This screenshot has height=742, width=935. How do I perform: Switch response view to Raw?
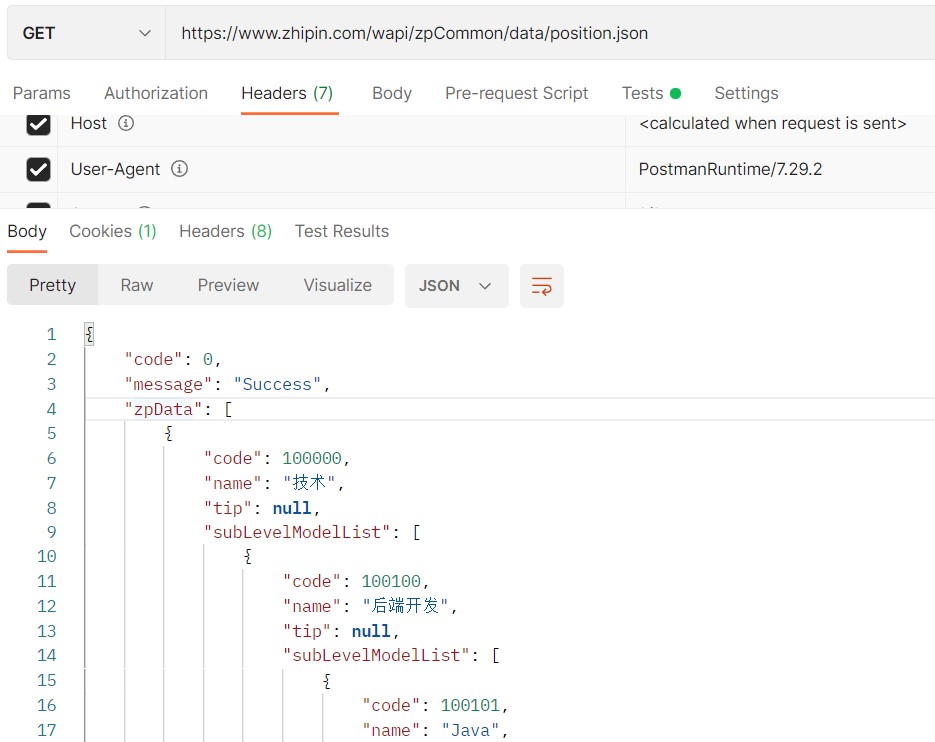[137, 286]
